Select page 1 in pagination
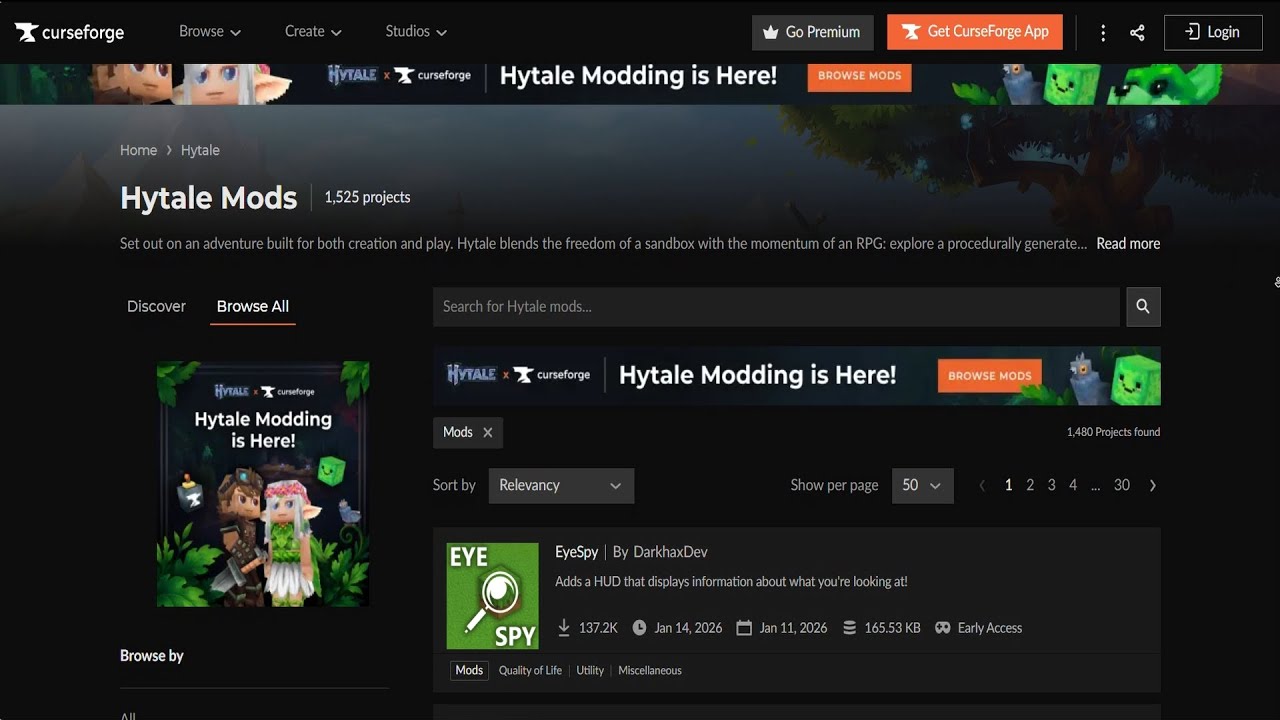Screen dimensions: 1280x720 [1008, 485]
